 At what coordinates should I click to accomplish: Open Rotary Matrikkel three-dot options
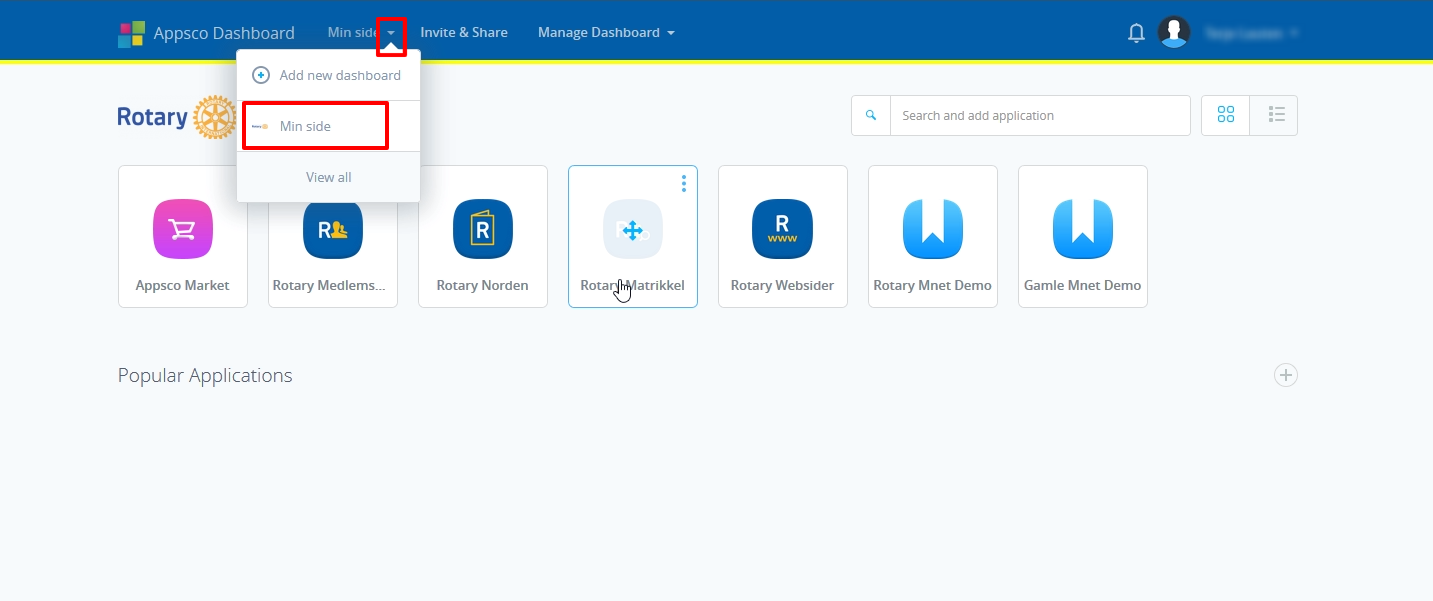coord(684,183)
